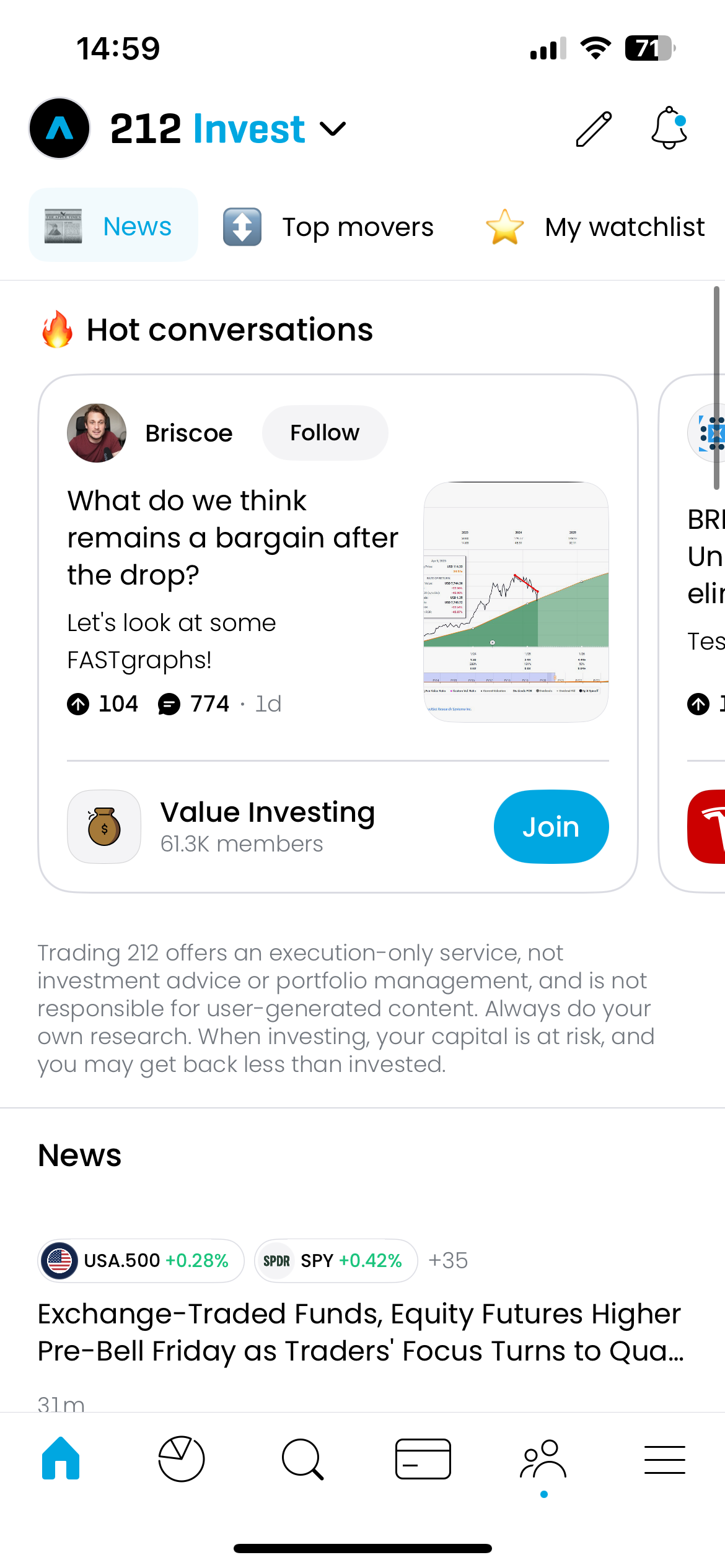
Task: Open the community people icon
Action: pyautogui.click(x=543, y=1460)
